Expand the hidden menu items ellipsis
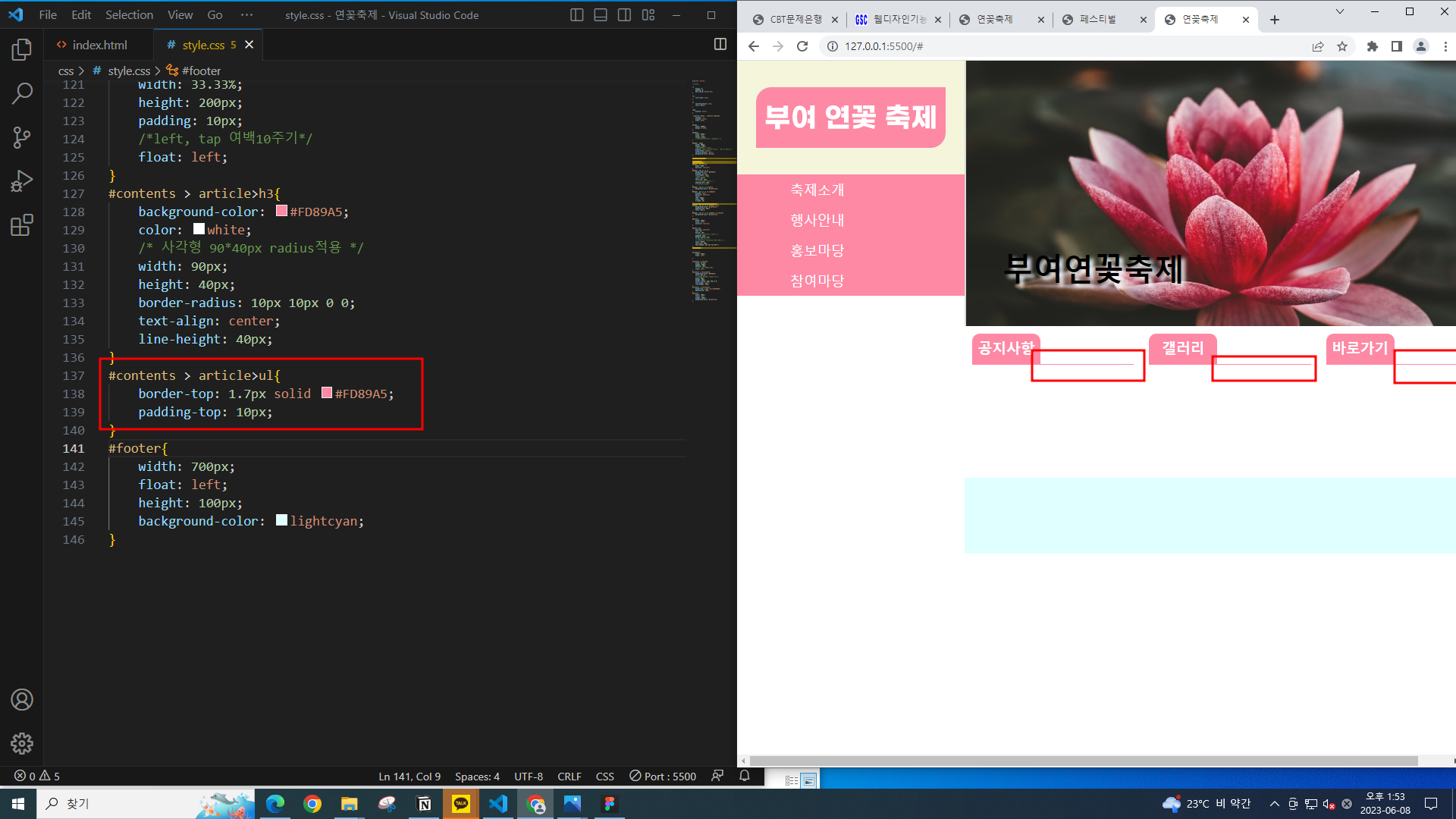The width and height of the screenshot is (1456, 819). pos(246,15)
